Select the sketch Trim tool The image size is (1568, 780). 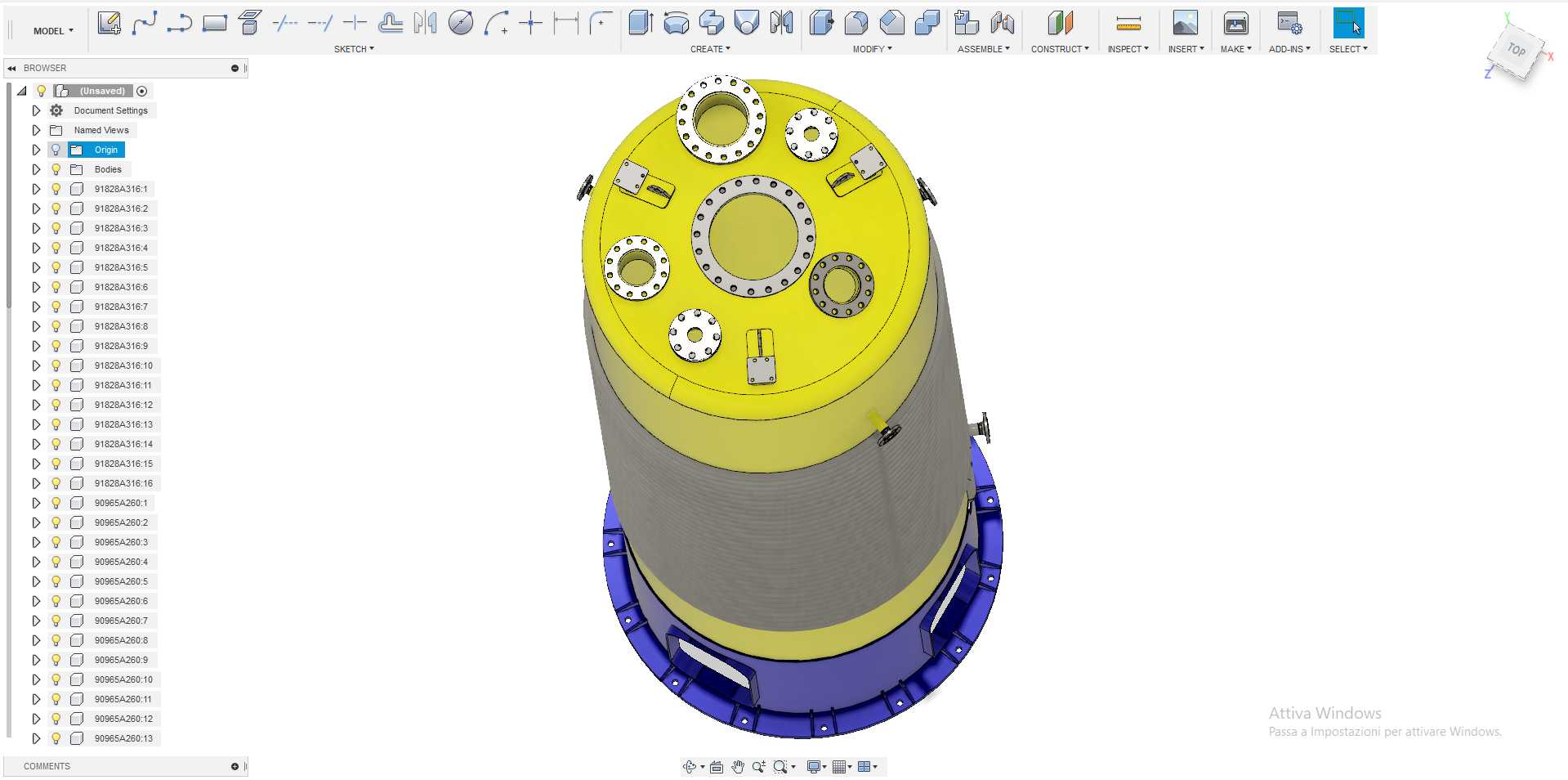pos(284,23)
